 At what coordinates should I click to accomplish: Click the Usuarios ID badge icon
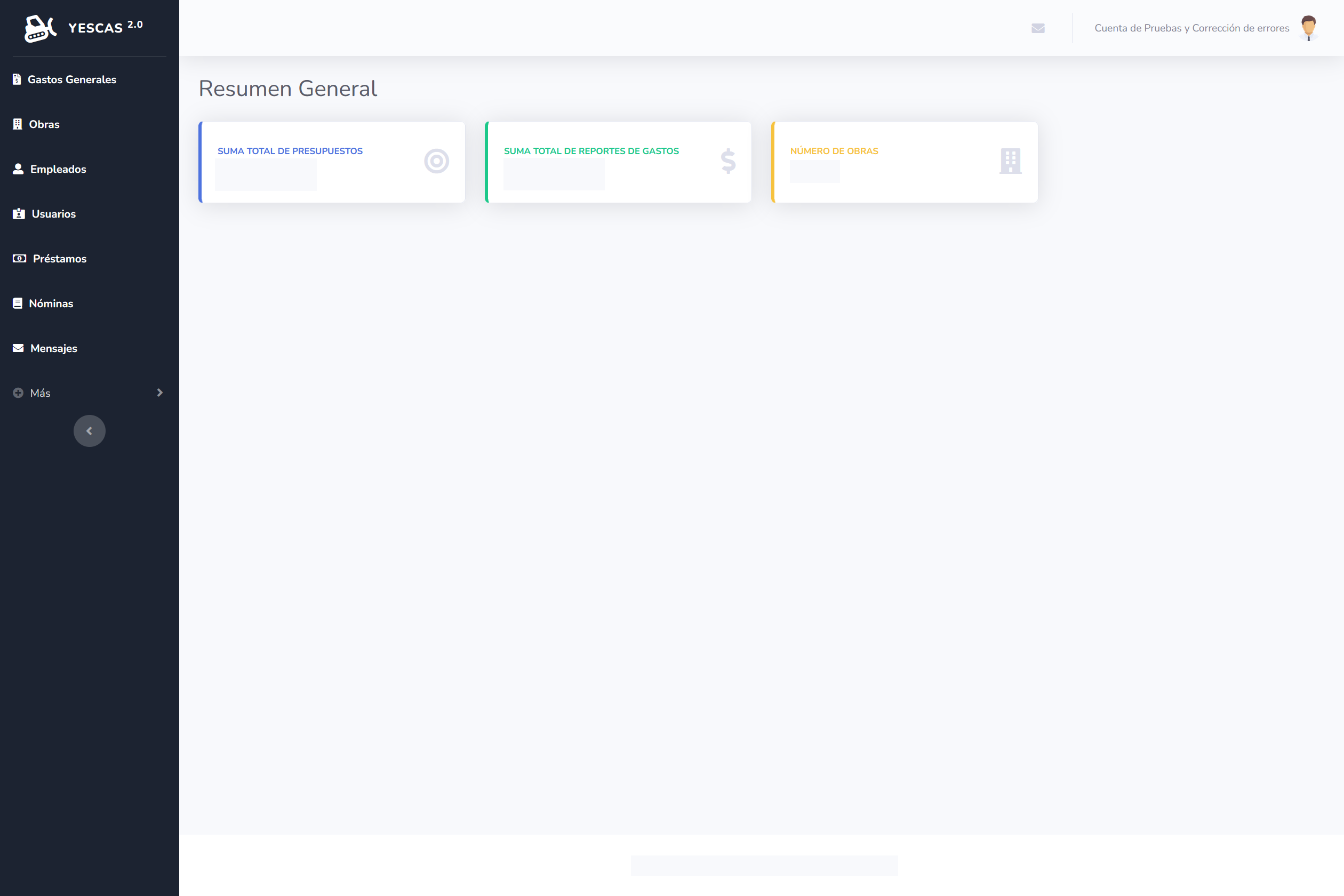tap(19, 214)
